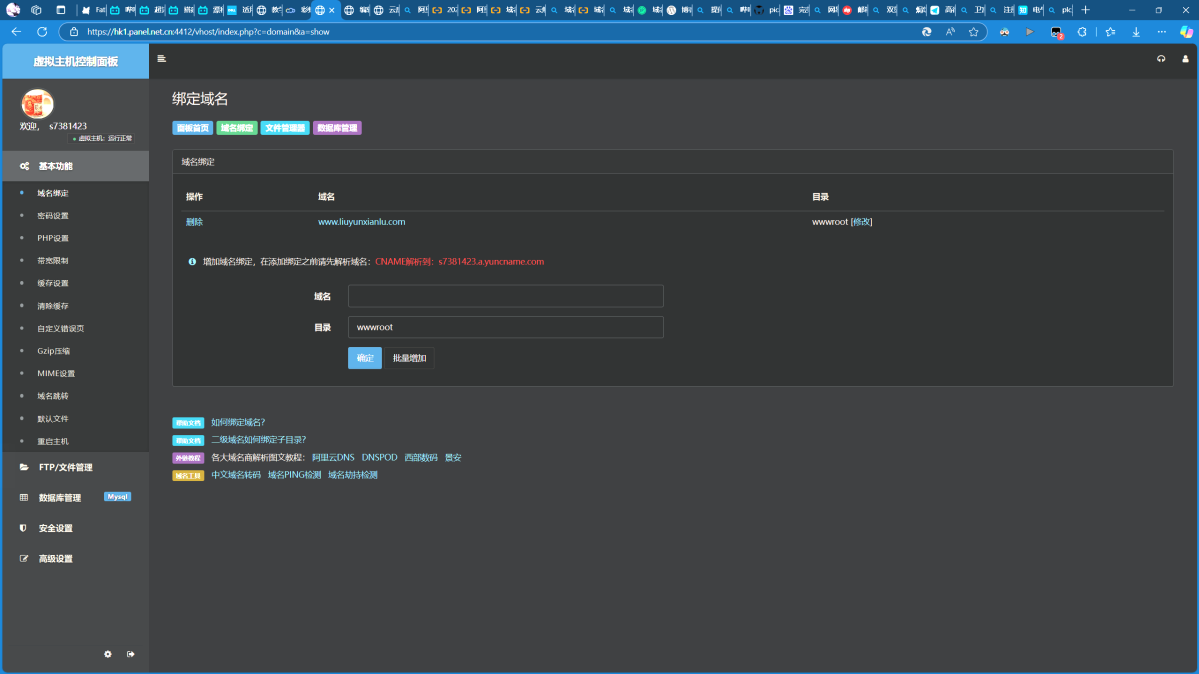
Task: Click the logout icon at sidebar bottom
Action: pos(131,654)
